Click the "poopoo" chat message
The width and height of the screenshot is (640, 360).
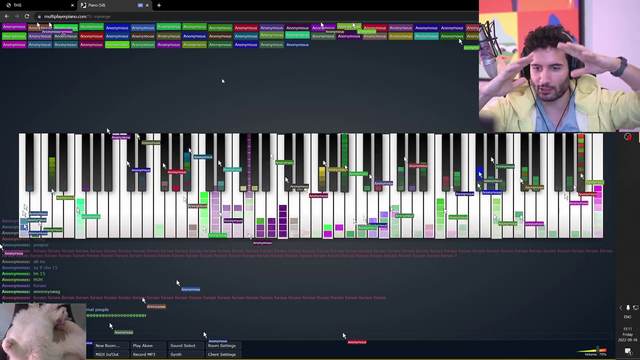(x=41, y=245)
